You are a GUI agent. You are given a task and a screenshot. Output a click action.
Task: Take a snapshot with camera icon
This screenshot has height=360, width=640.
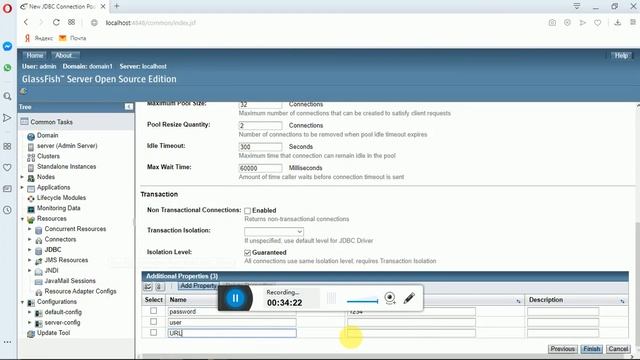click(552, 23)
